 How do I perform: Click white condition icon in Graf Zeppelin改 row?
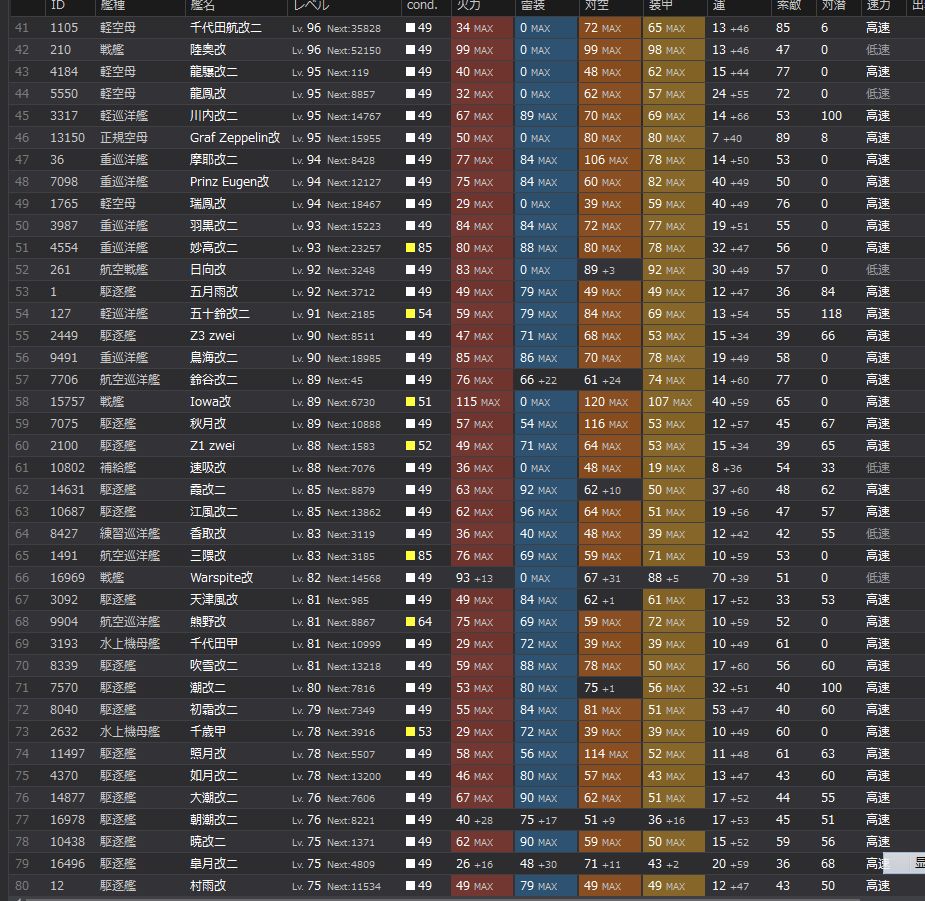click(411, 138)
